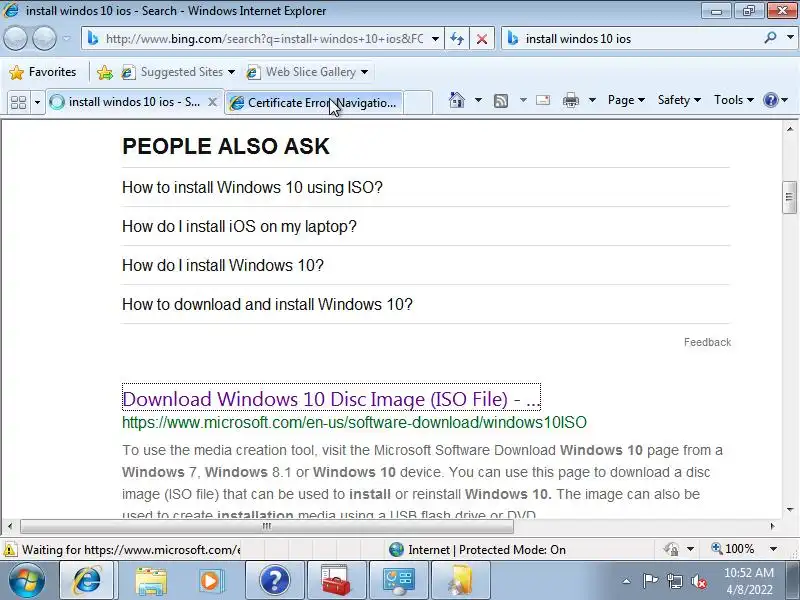Open Windows Explorer from the taskbar
The height and width of the screenshot is (600, 800).
pyautogui.click(x=151, y=581)
